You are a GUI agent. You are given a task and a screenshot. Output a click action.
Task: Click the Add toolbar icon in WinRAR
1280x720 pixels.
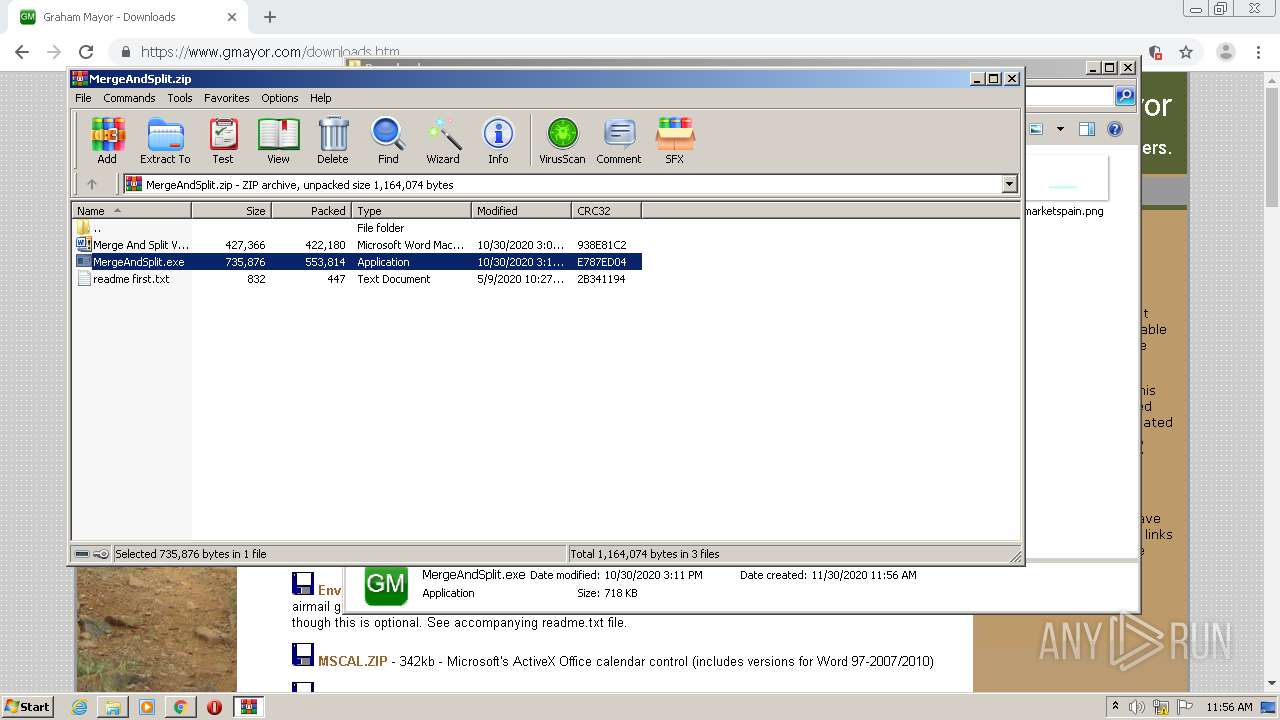[x=107, y=140]
